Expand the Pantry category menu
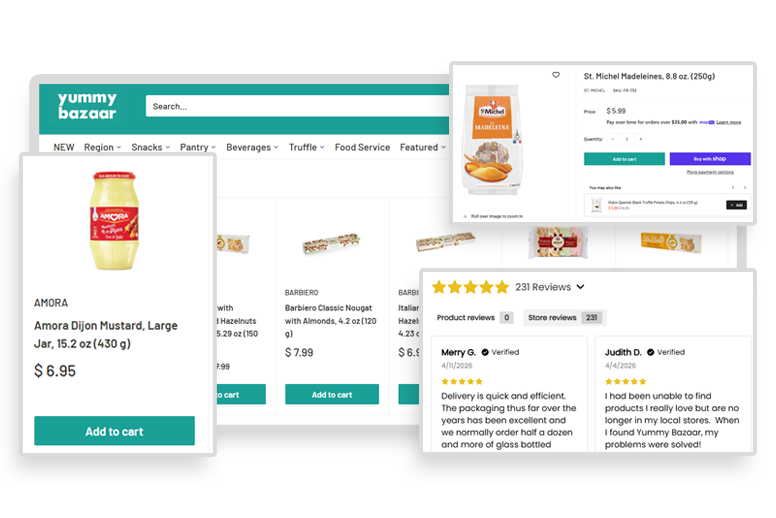 198,147
